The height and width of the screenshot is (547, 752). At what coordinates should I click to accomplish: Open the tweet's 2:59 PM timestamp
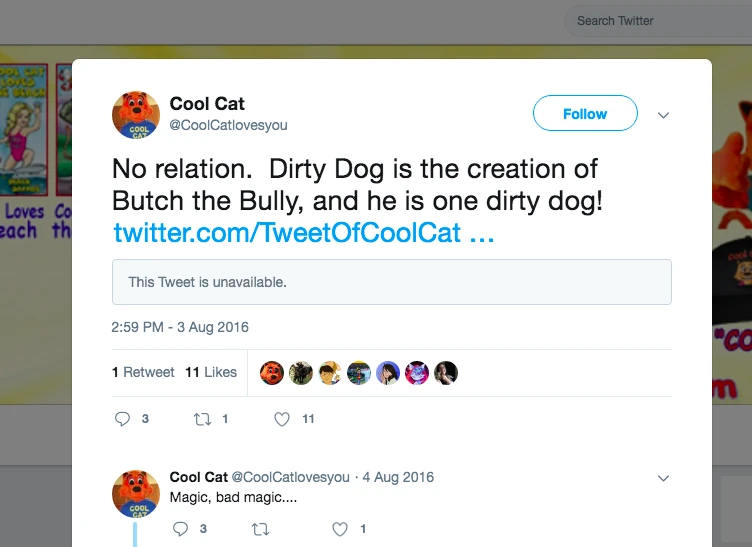pos(180,327)
